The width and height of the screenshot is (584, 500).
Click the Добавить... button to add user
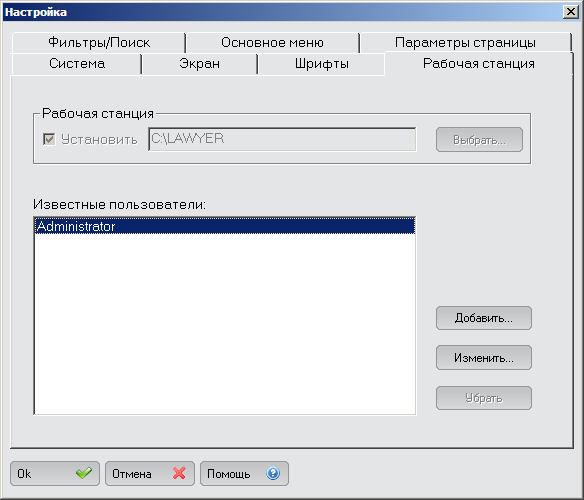pyautogui.click(x=484, y=318)
